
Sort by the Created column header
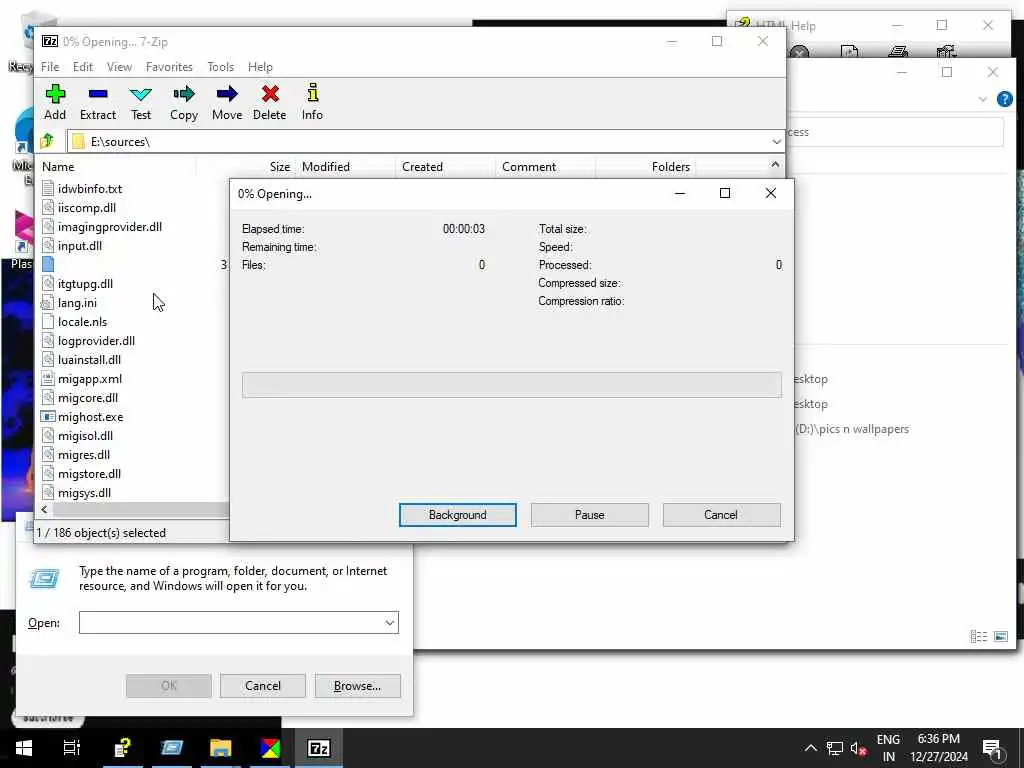click(445, 167)
